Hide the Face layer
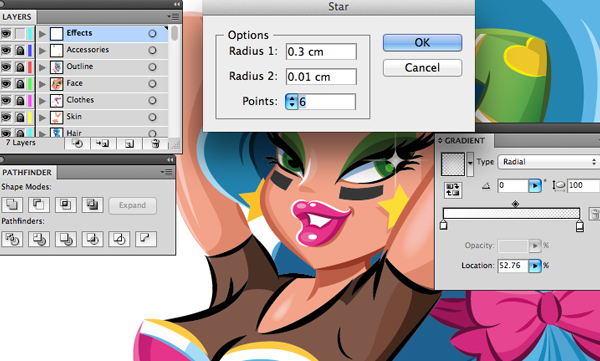 tap(6, 84)
